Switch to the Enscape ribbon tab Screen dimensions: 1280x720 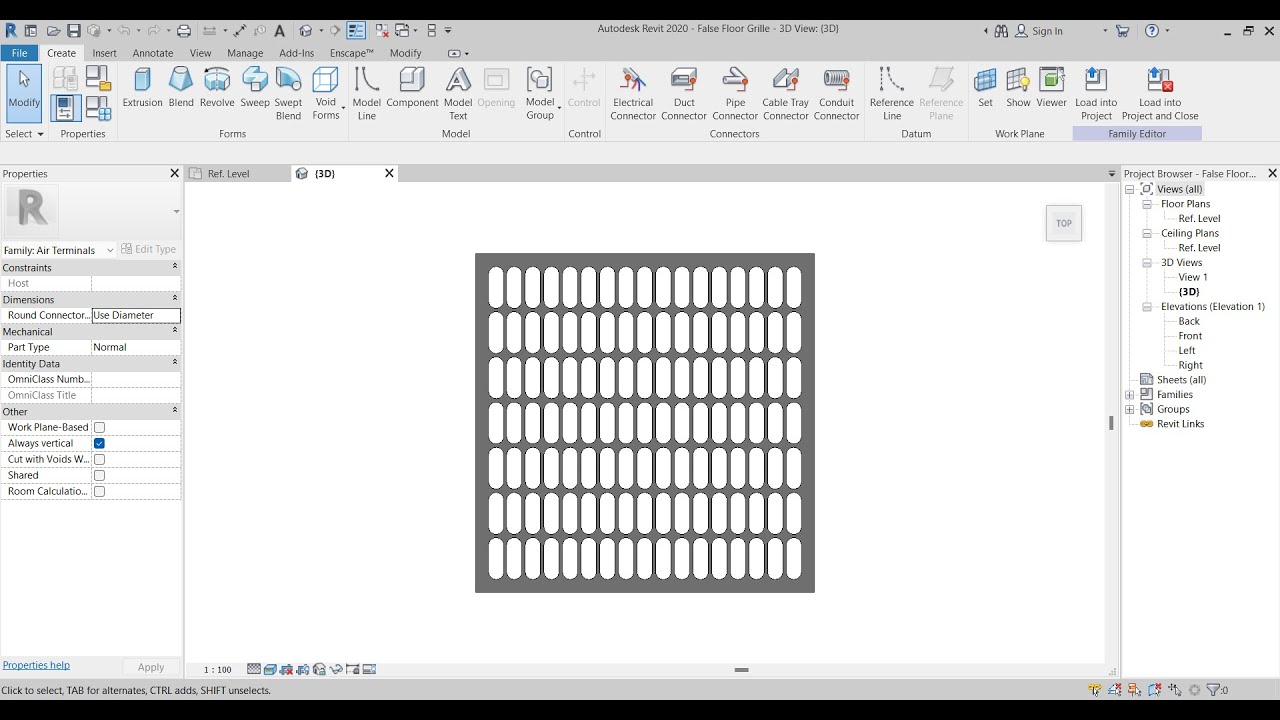(352, 53)
